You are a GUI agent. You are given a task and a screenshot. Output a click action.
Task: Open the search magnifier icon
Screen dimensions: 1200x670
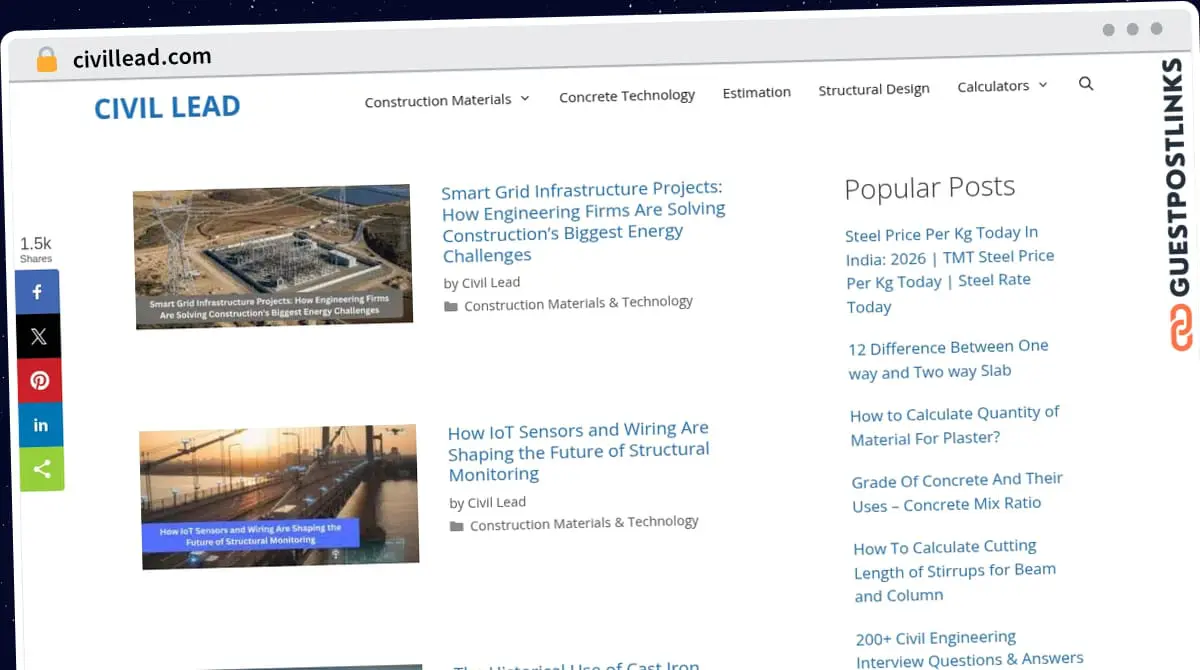click(1086, 84)
